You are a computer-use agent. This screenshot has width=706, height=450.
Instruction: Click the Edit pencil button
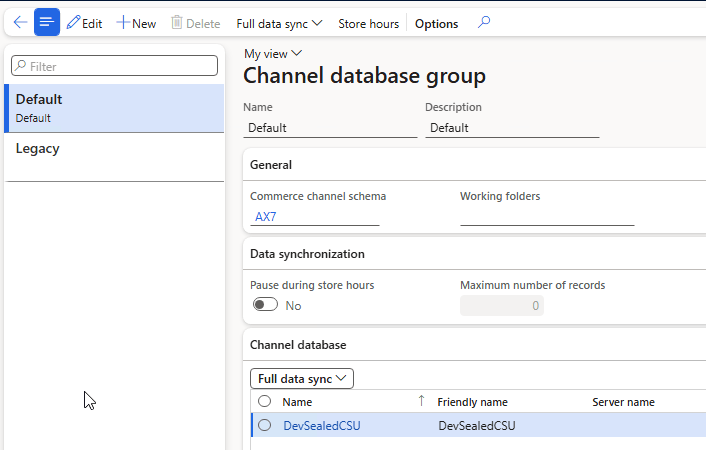(85, 23)
